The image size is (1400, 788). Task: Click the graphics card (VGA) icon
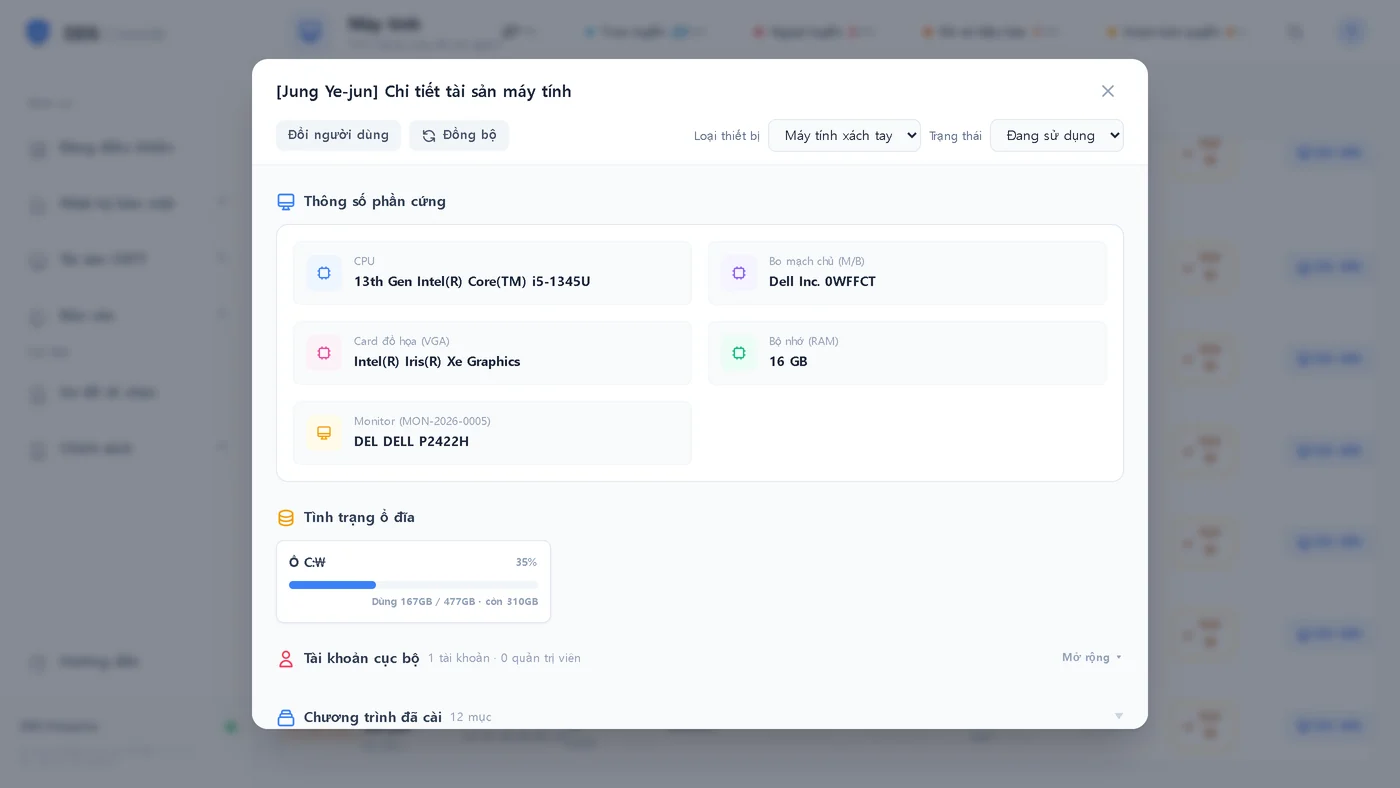tap(324, 353)
